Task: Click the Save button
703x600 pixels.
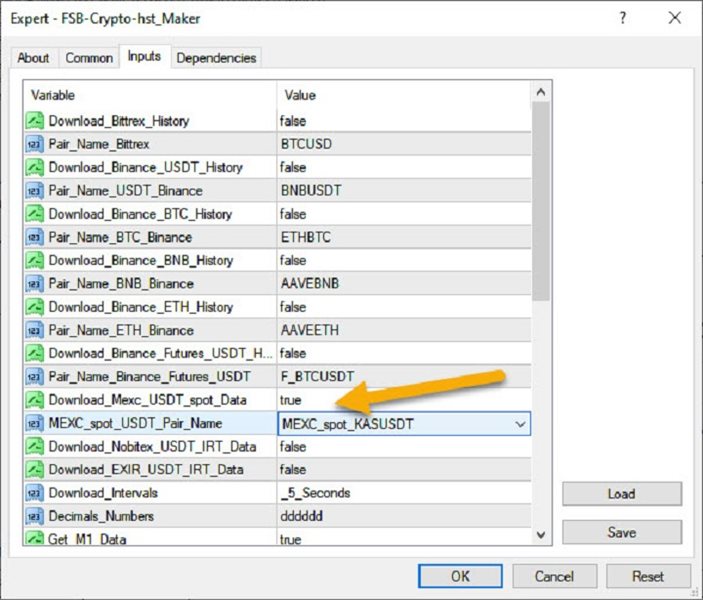Action: click(x=622, y=533)
